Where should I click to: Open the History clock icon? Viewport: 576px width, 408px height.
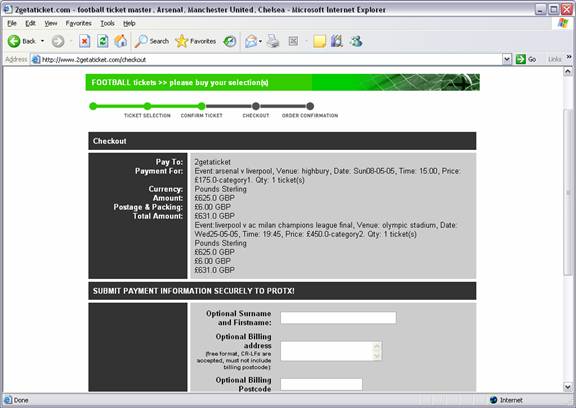[x=230, y=41]
